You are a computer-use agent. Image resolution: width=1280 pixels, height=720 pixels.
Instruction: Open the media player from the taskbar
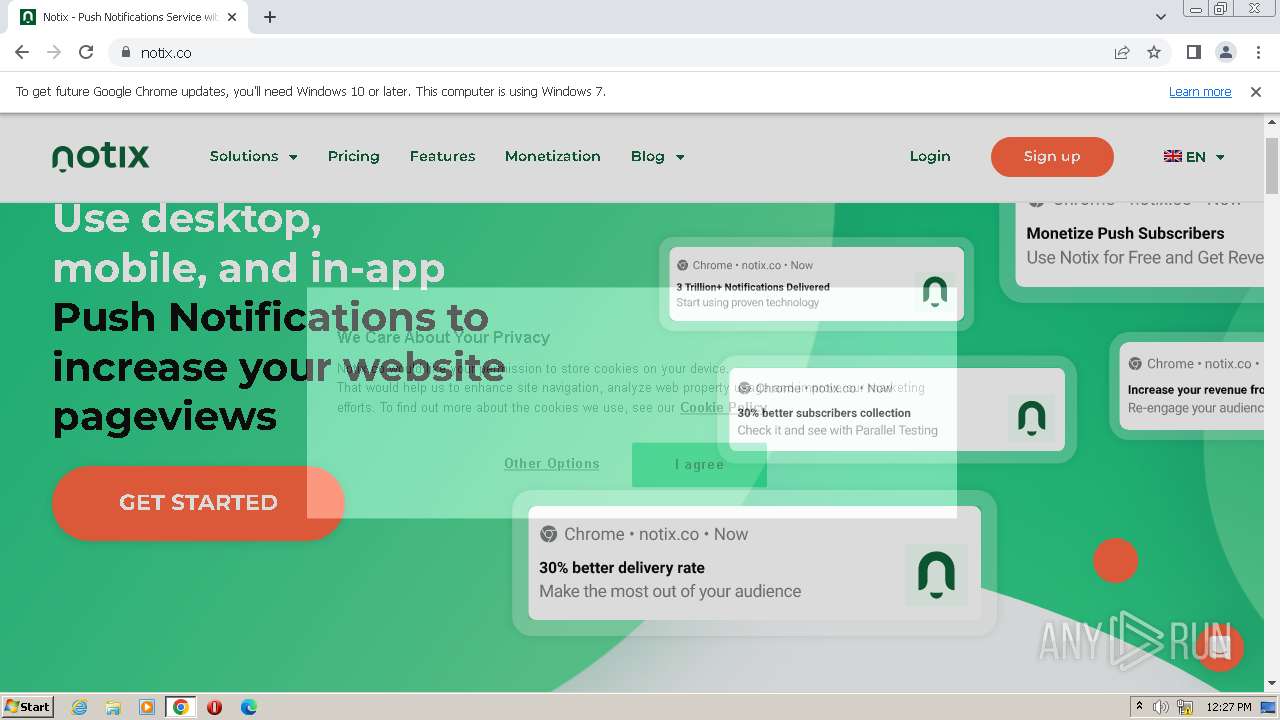(147, 707)
